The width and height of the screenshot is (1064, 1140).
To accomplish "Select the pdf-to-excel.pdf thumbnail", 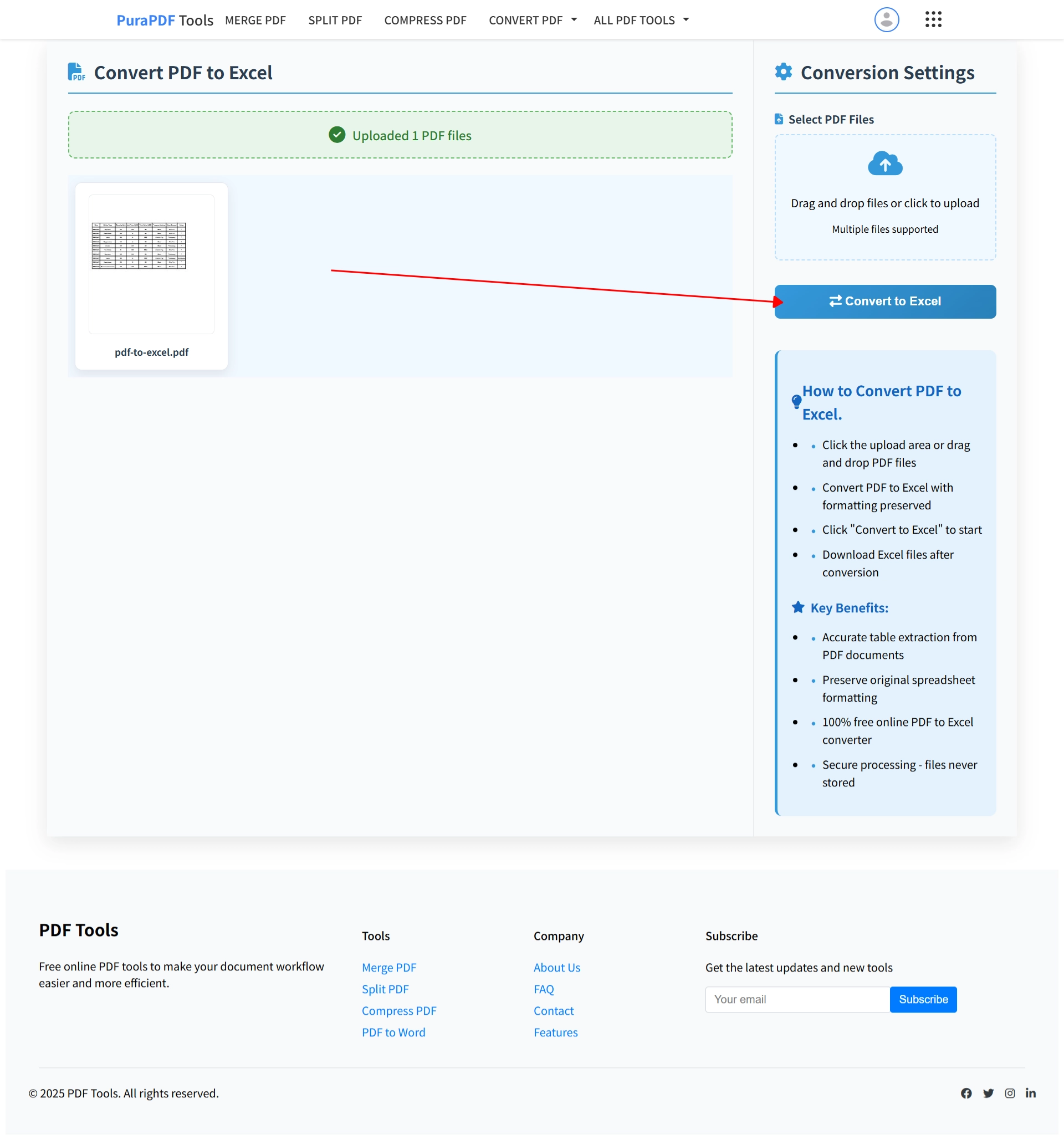I will coord(151,264).
